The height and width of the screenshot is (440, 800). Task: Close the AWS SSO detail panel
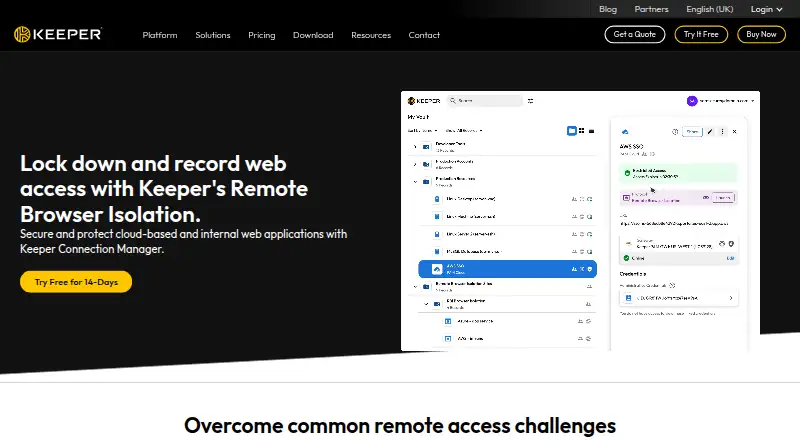click(x=735, y=132)
